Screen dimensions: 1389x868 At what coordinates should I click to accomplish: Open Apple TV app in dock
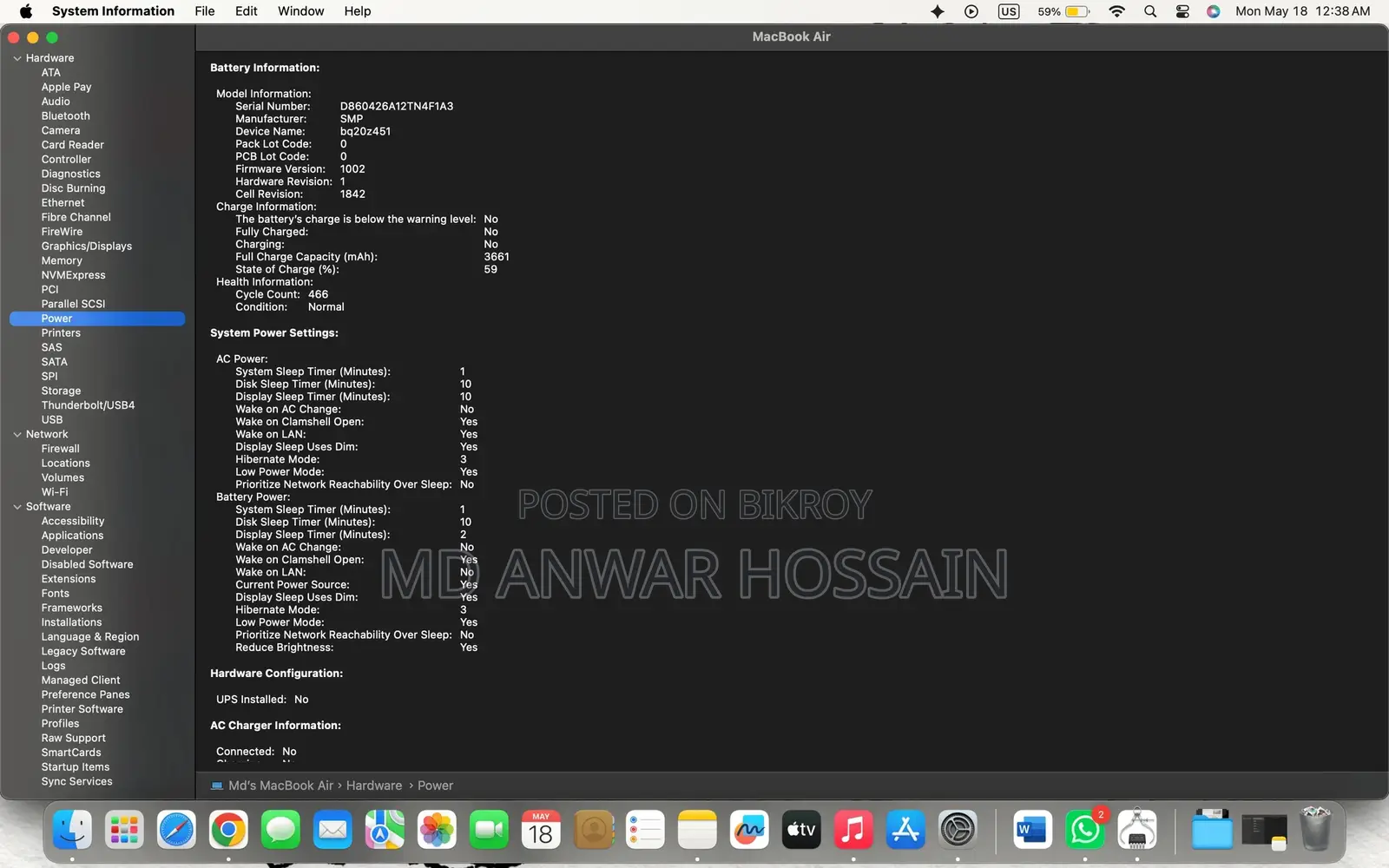click(801, 831)
